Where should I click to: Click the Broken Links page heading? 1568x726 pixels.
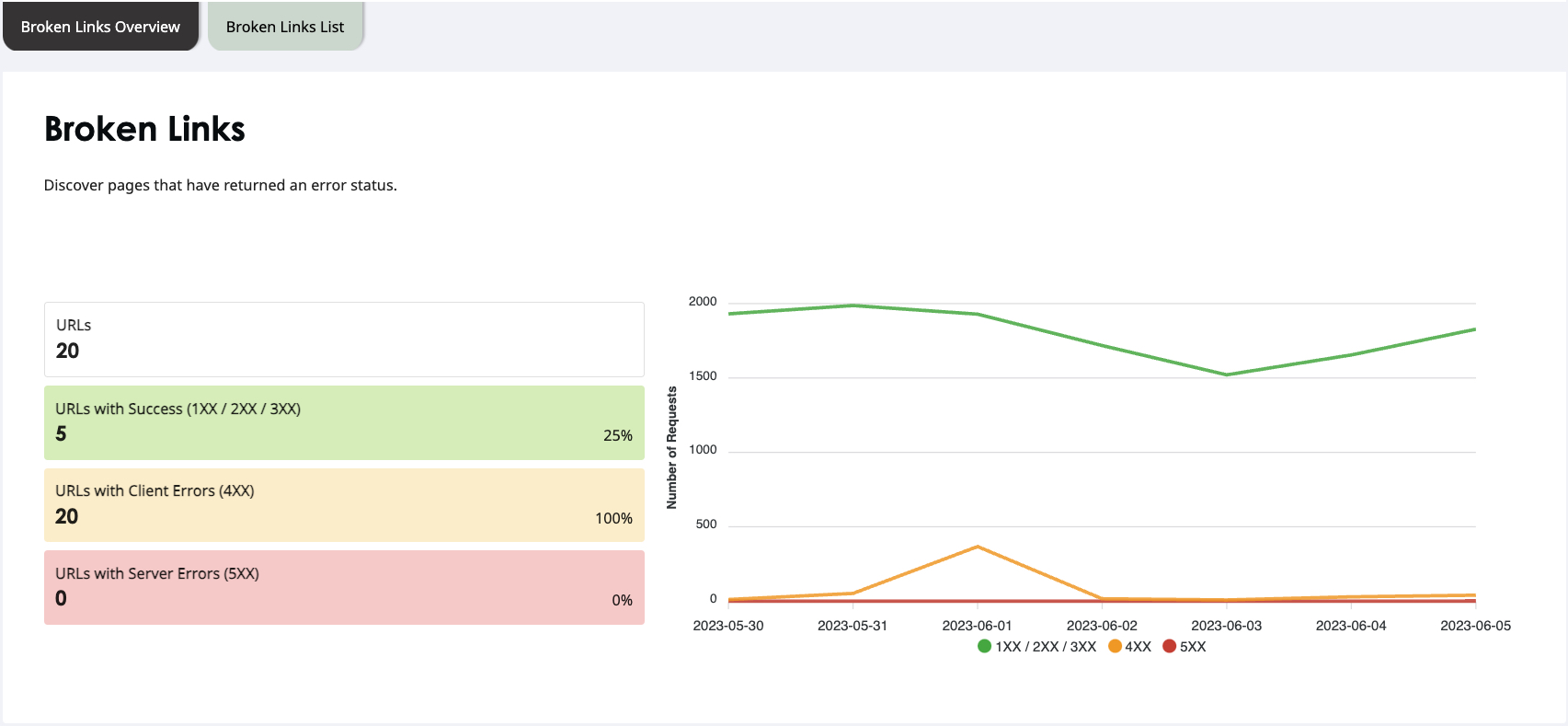click(144, 129)
